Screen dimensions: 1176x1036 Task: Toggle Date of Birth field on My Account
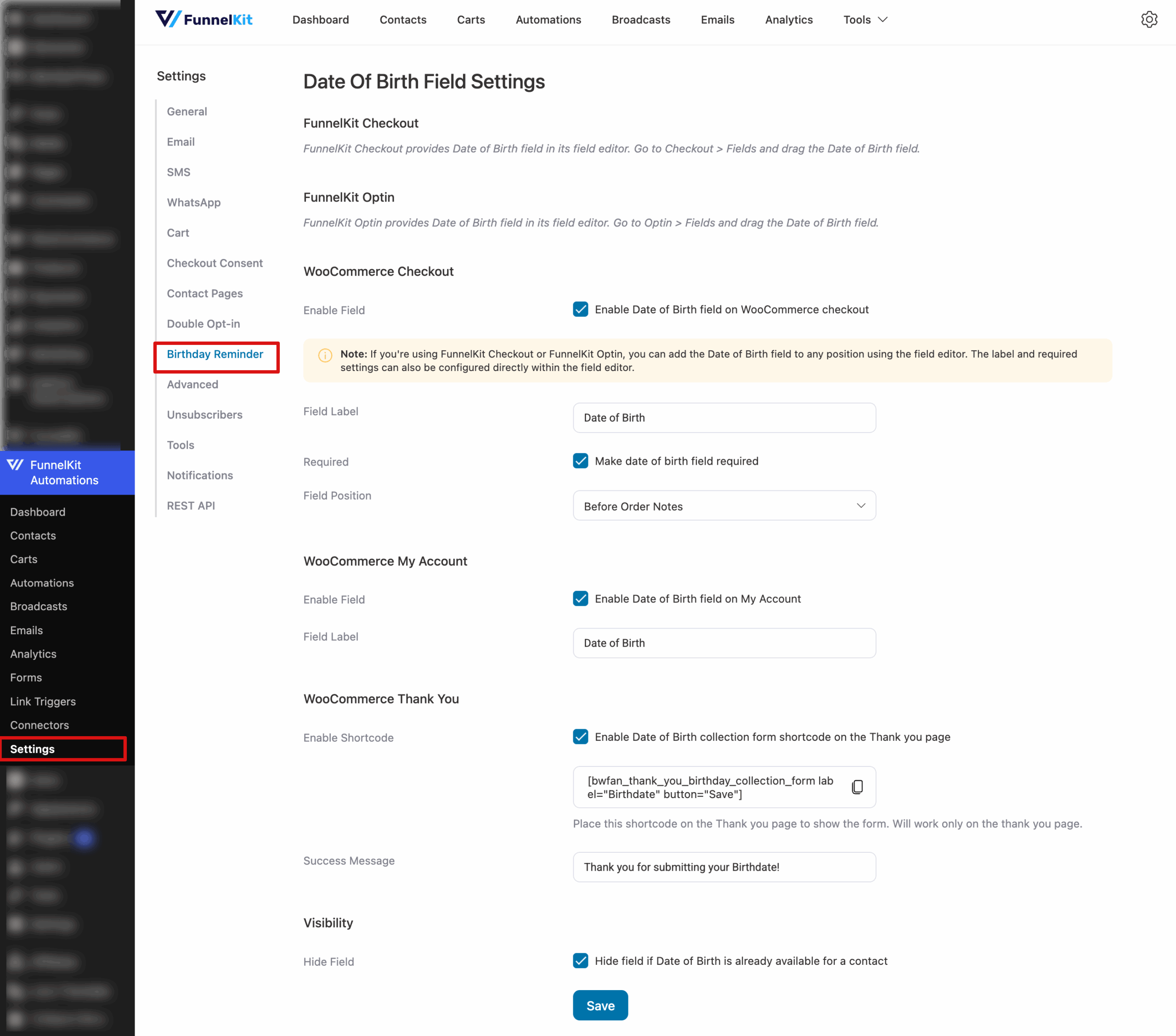pyautogui.click(x=581, y=599)
